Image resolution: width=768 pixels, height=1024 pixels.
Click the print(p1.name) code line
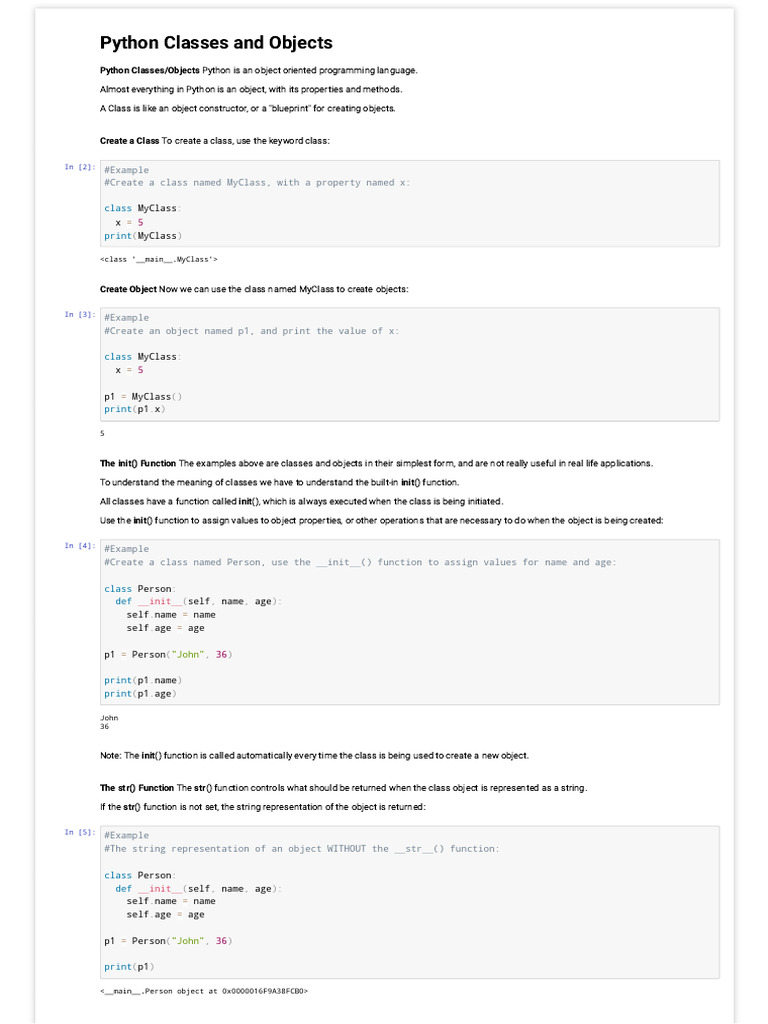143,680
